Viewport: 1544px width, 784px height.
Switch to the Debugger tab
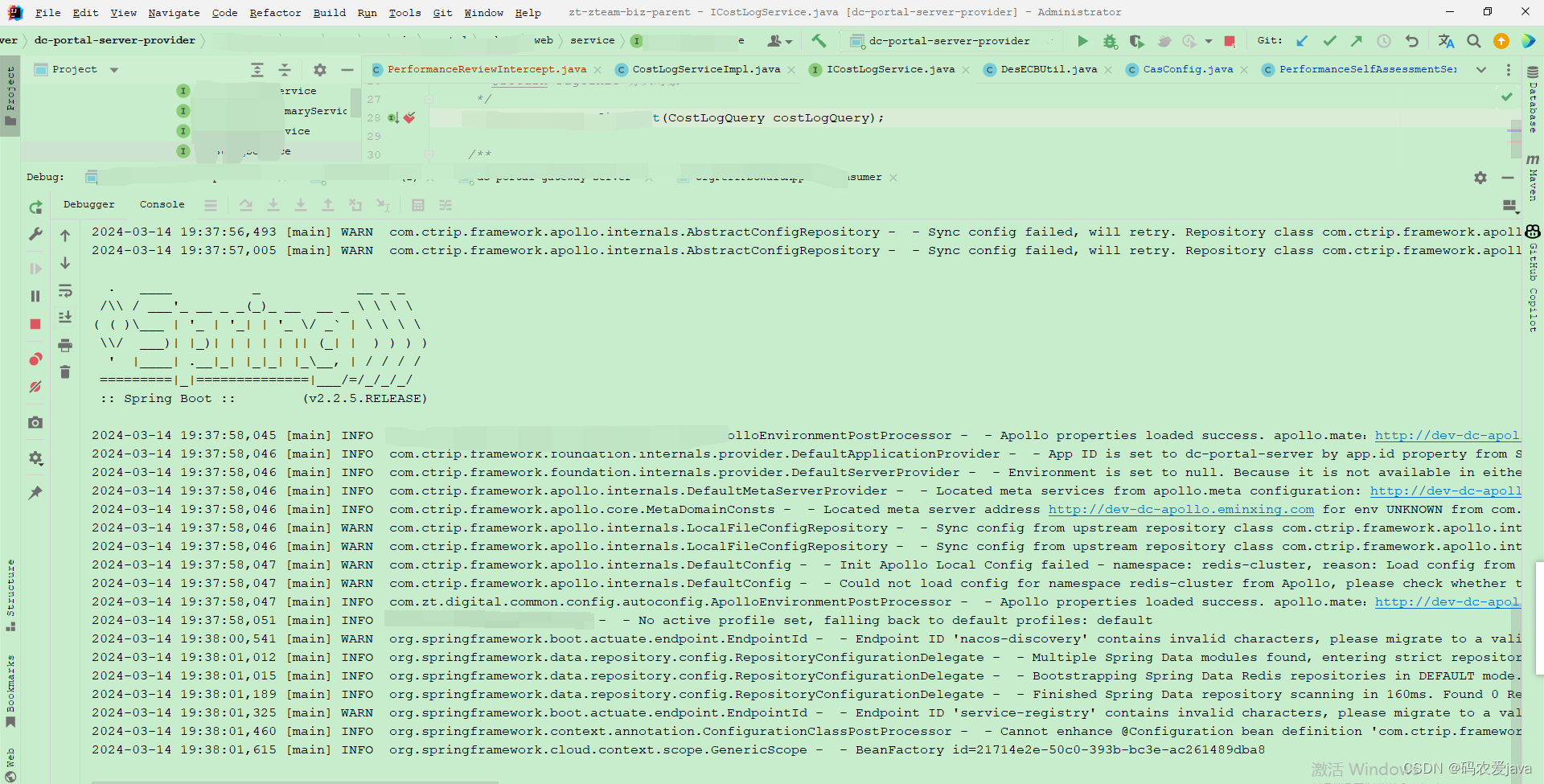[89, 205]
